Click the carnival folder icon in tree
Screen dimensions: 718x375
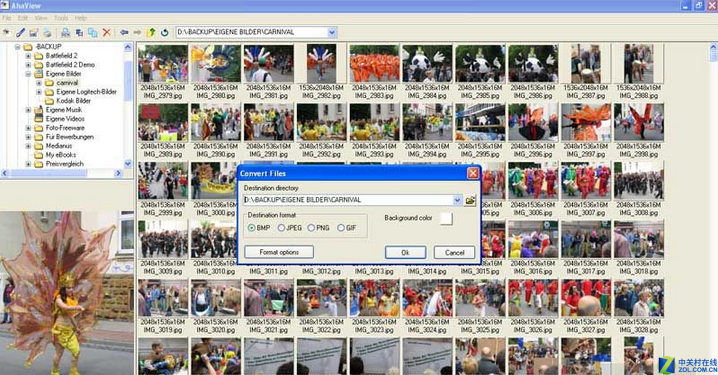coord(49,83)
